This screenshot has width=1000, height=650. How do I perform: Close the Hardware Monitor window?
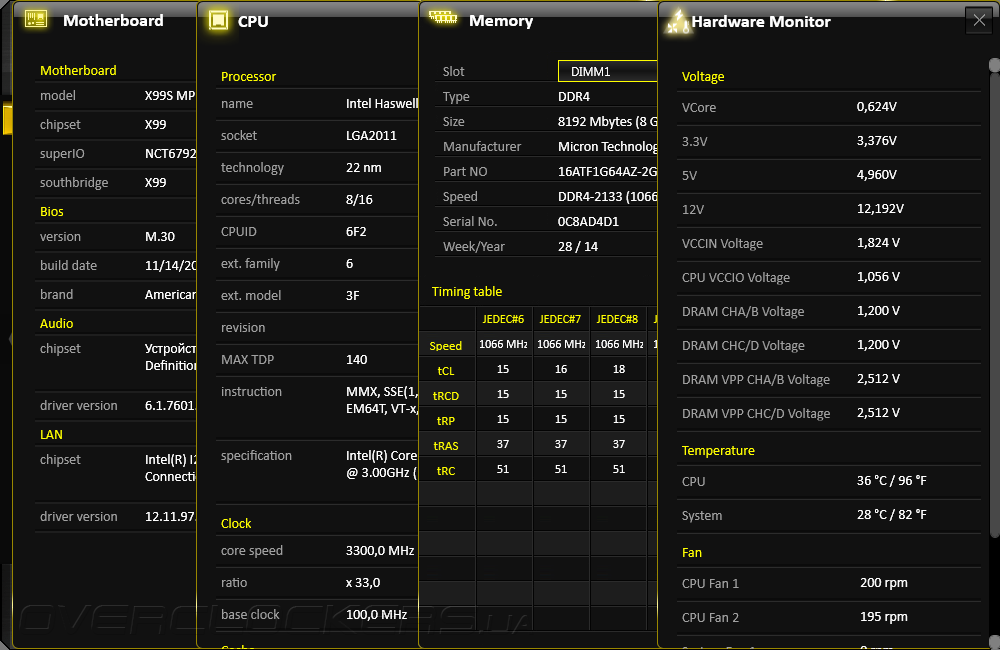[x=979, y=20]
